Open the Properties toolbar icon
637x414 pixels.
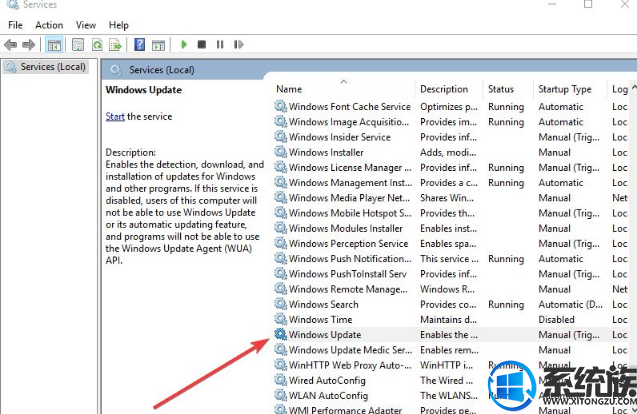click(x=78, y=45)
